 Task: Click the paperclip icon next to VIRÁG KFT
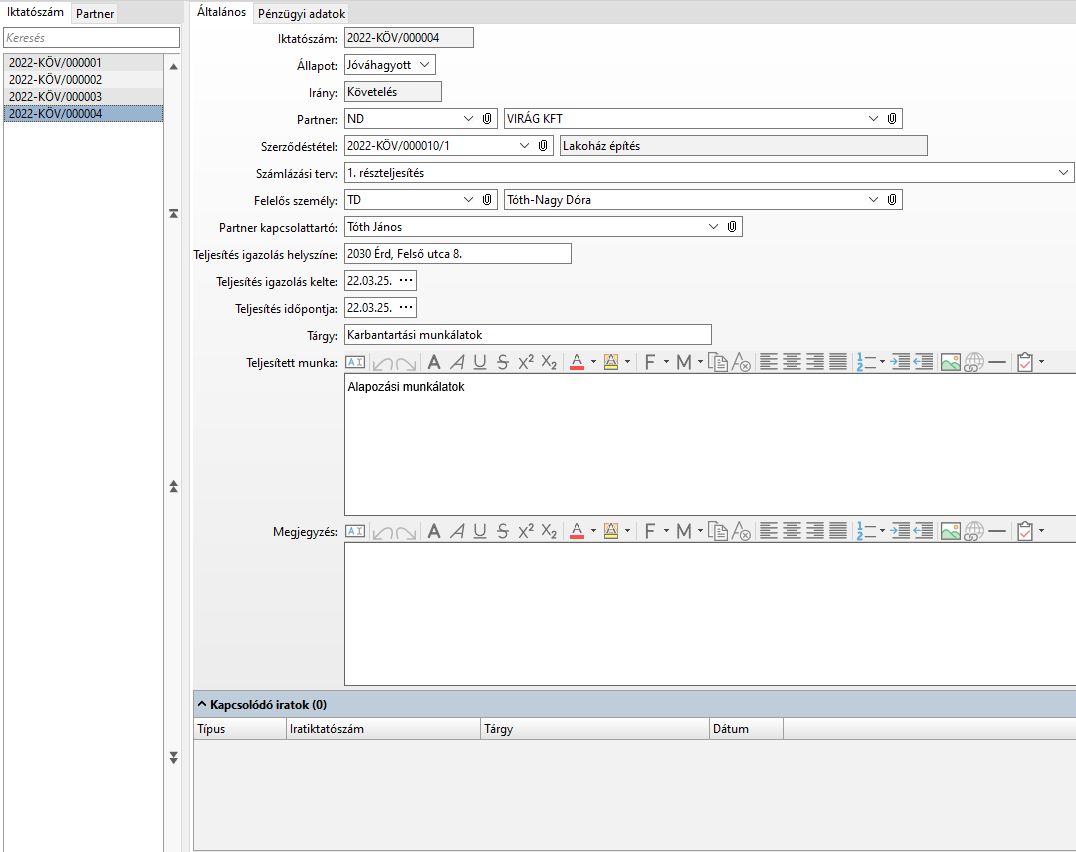(892, 119)
